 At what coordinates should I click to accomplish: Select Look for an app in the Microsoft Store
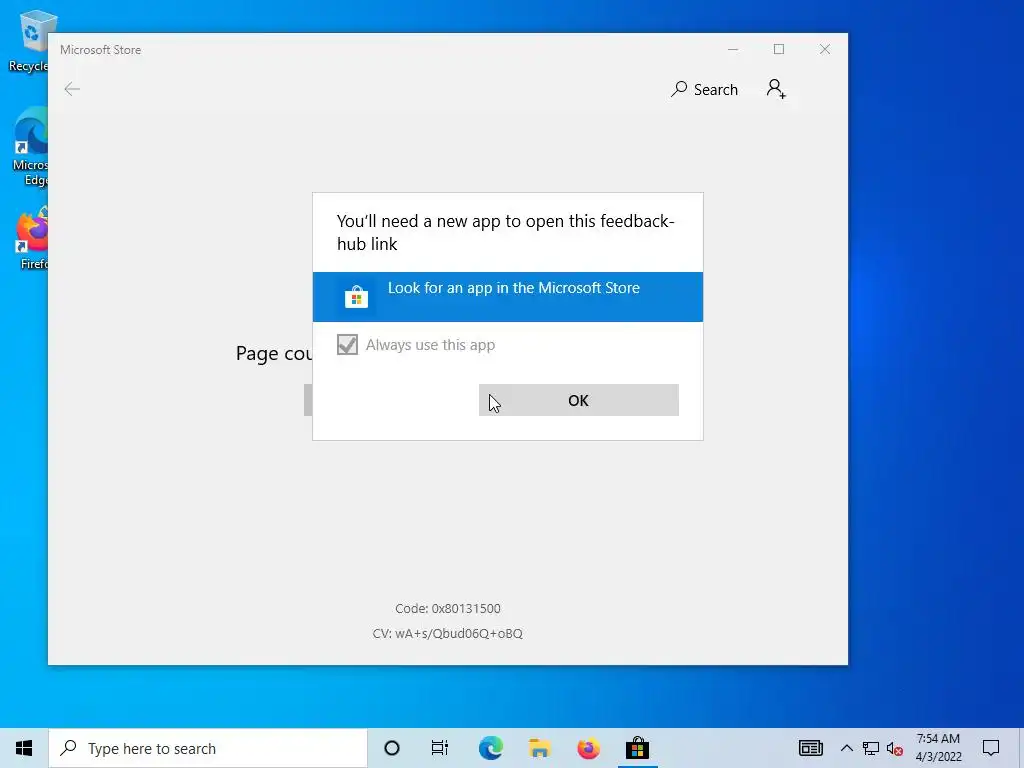coord(507,296)
